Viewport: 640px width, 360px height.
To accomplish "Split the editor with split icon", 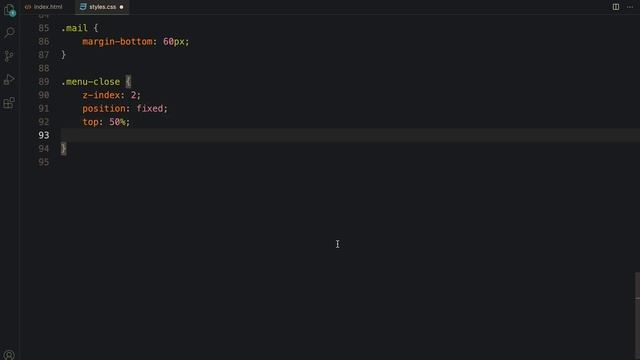I will point(616,7).
